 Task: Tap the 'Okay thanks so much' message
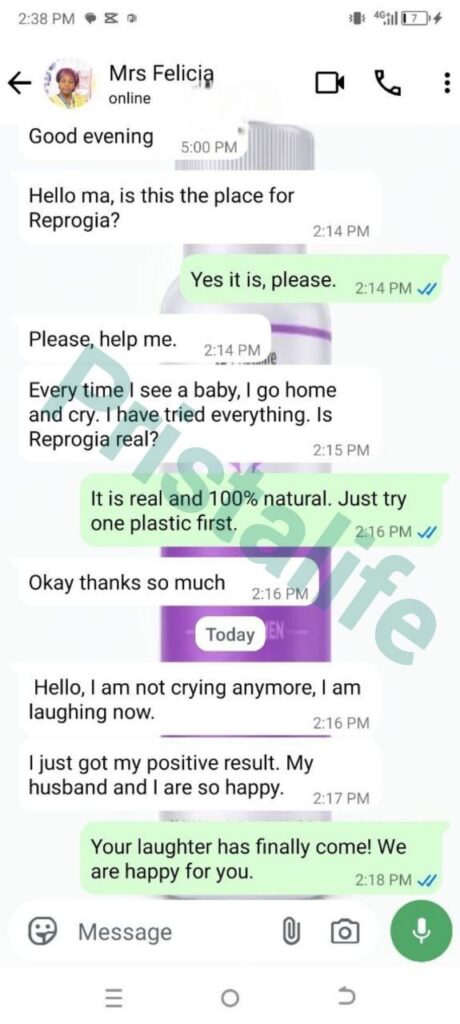pyautogui.click(x=167, y=583)
